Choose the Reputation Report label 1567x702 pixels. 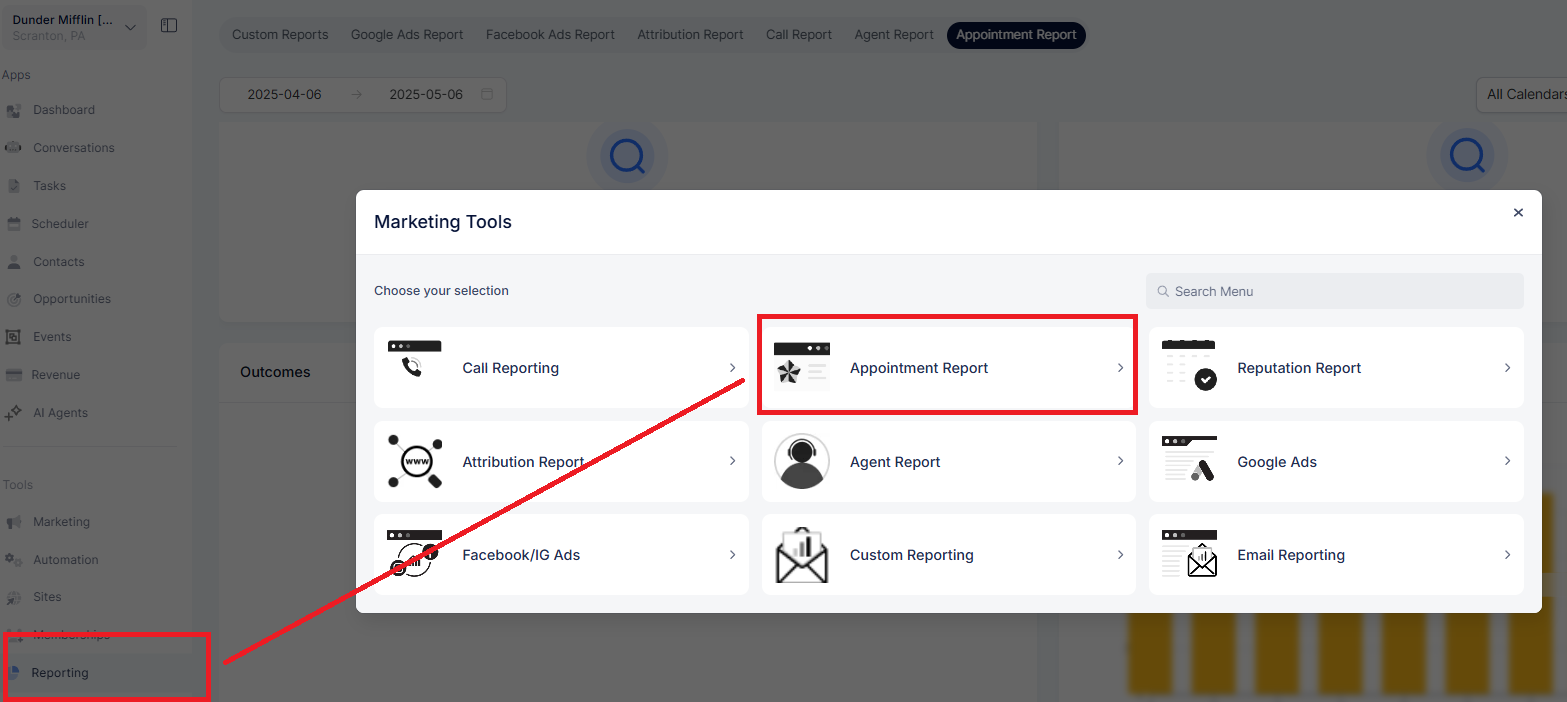(x=1299, y=368)
